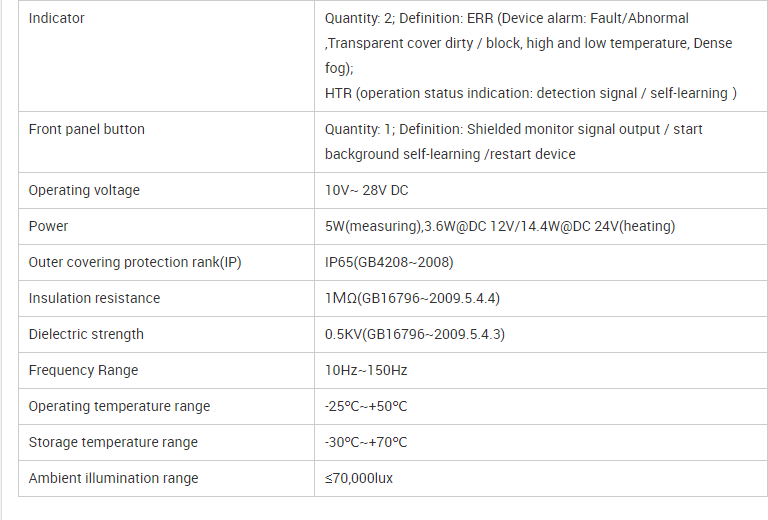Screen dimensions: 768x520
Task: Click Ambient illumination range label
Action: [113, 478]
